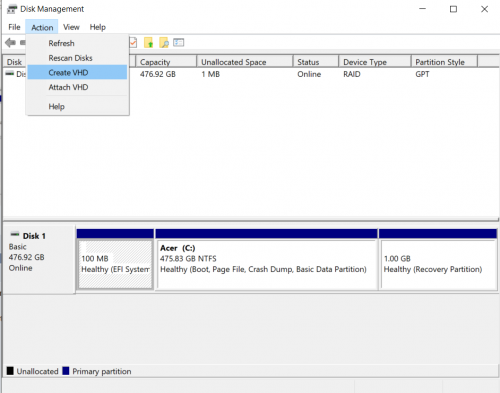Minimize the Disk Management window
Image resolution: width=500 pixels, height=393 pixels.
(x=423, y=9)
